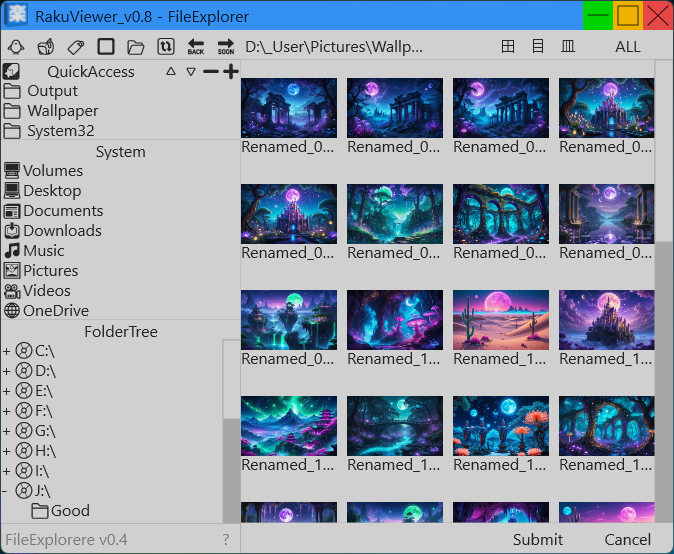Click the QuickAccess star-note icon

[11, 71]
